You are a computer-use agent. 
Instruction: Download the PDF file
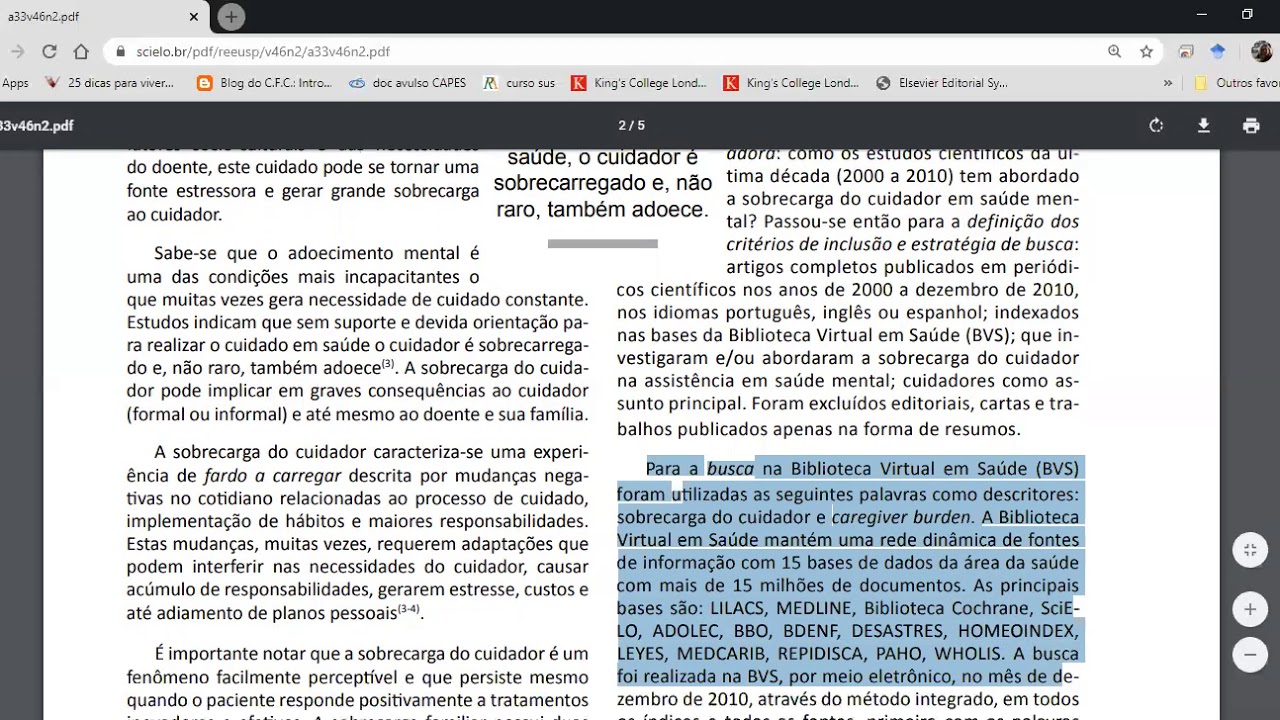click(x=1204, y=126)
